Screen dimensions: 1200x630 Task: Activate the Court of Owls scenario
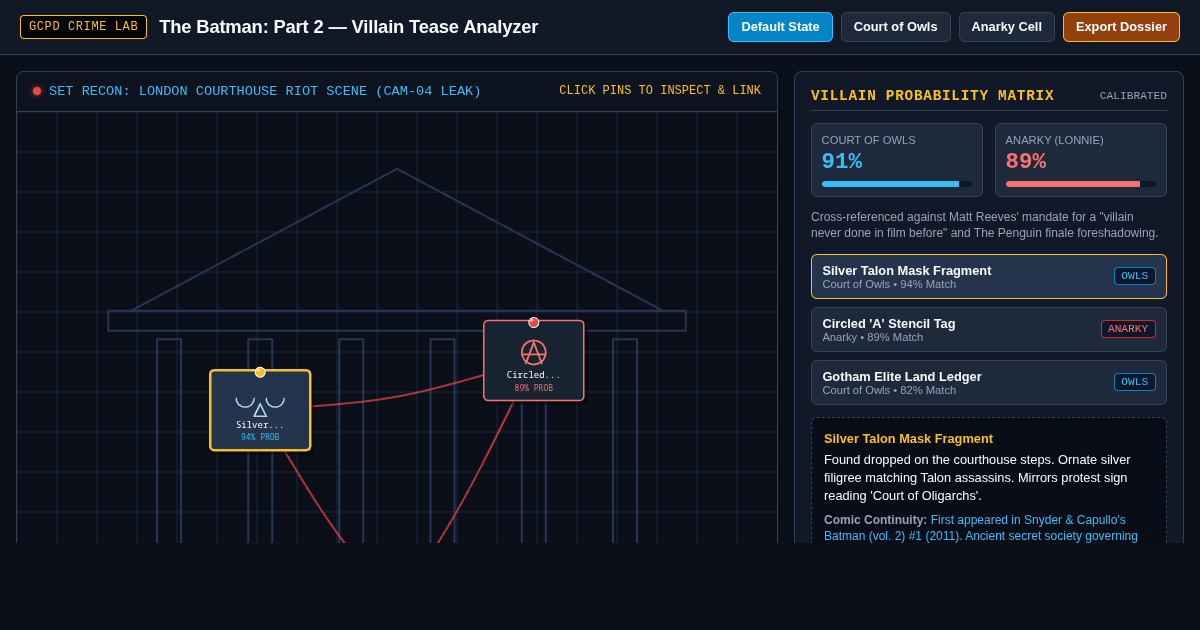click(x=896, y=27)
